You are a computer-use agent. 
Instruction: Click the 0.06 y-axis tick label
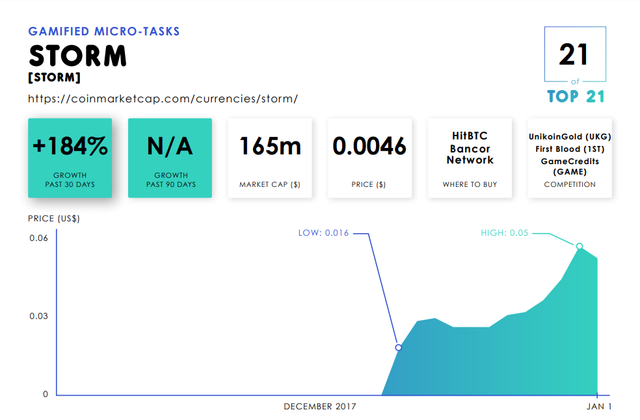tap(38, 238)
